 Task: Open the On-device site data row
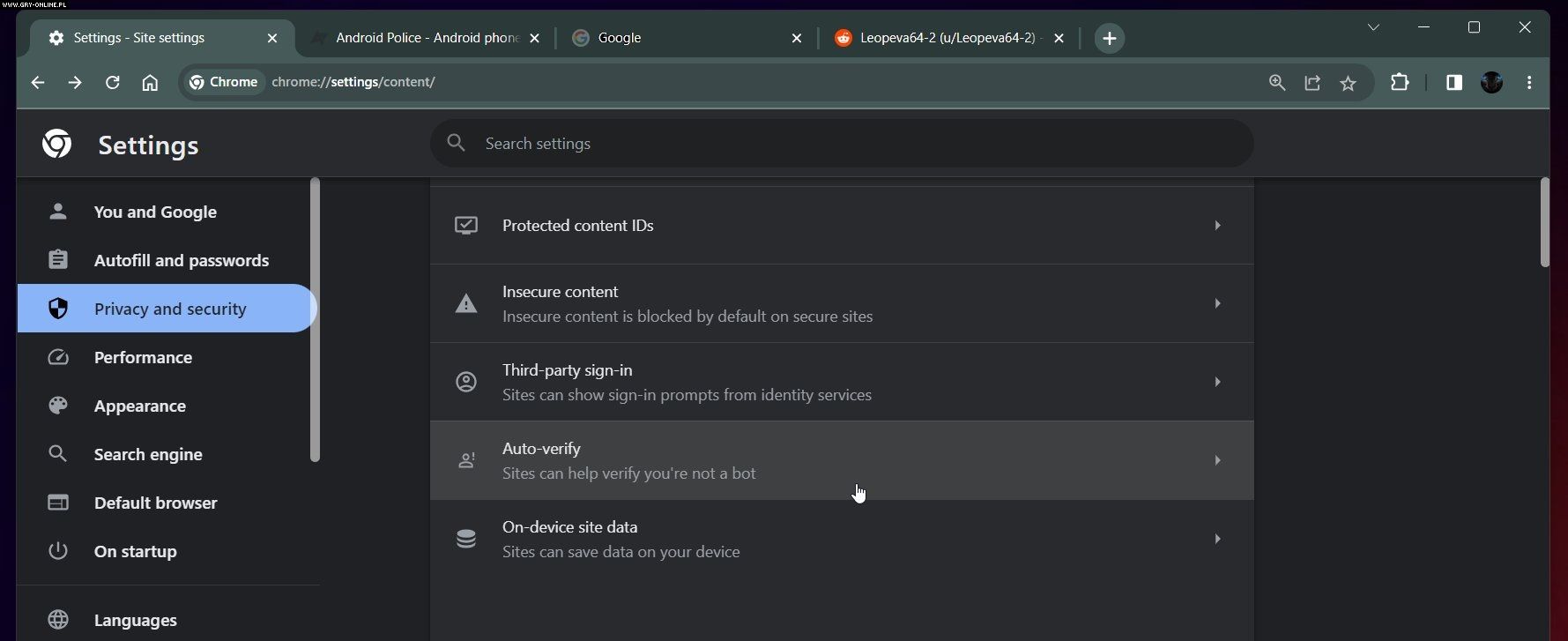(841, 539)
